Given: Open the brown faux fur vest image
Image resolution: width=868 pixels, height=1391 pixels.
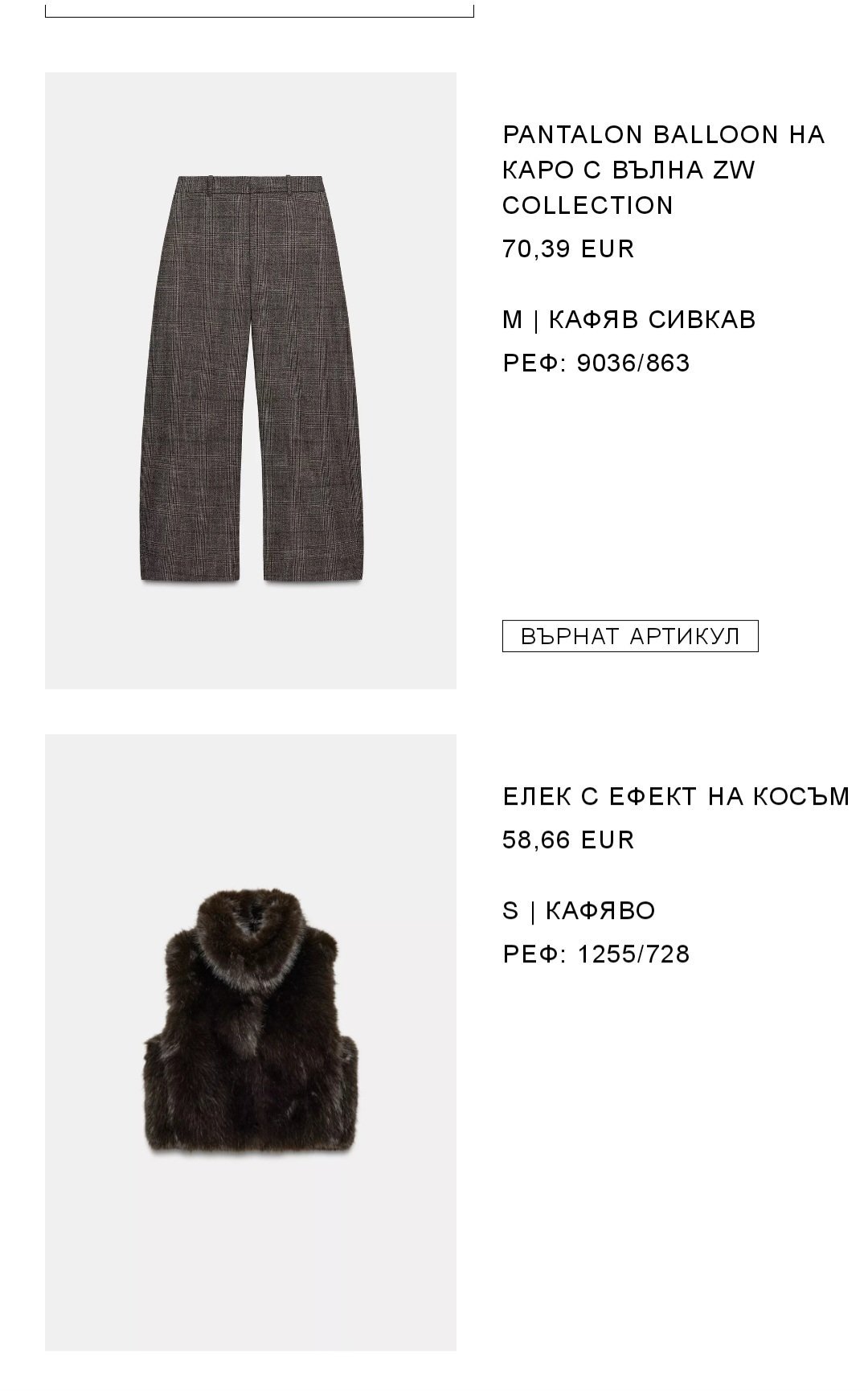Looking at the screenshot, I should click(x=251, y=1042).
